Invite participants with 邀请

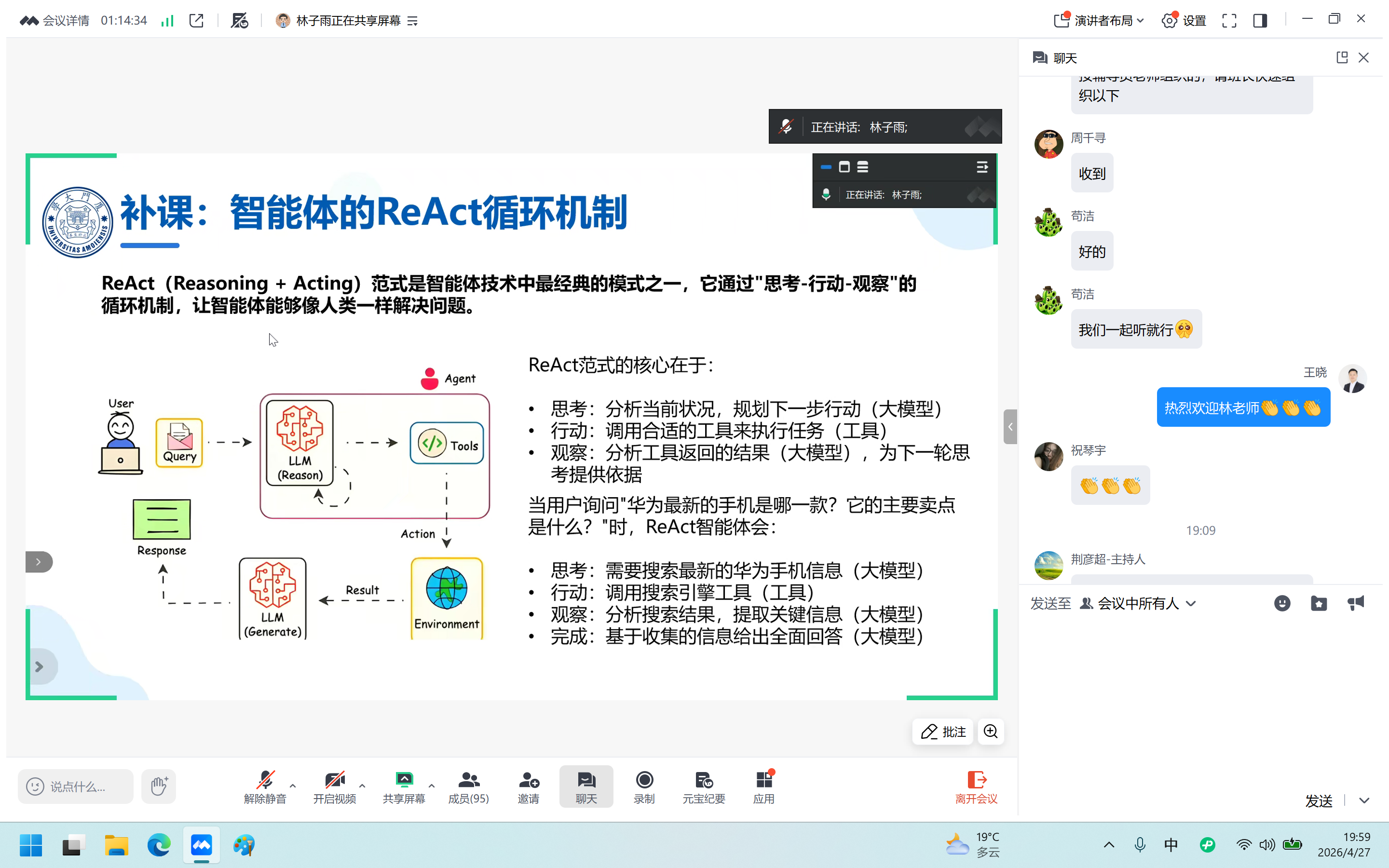(x=529, y=787)
